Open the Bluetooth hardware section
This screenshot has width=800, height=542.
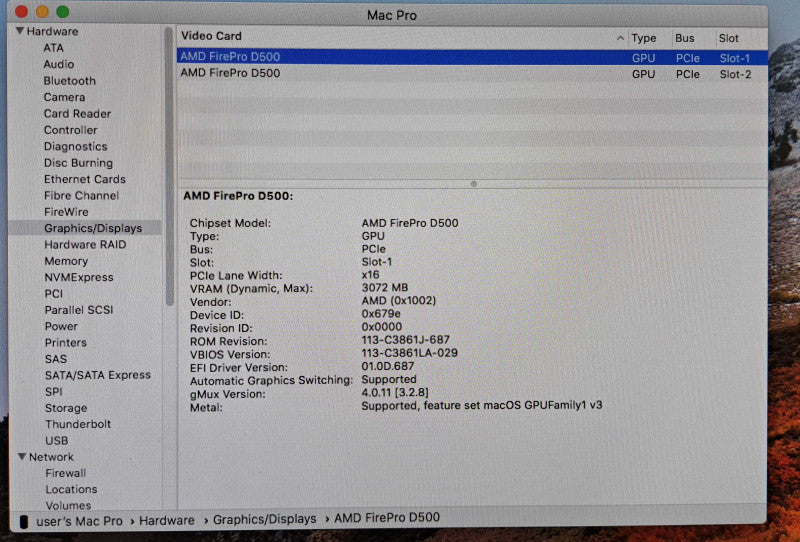pos(69,81)
